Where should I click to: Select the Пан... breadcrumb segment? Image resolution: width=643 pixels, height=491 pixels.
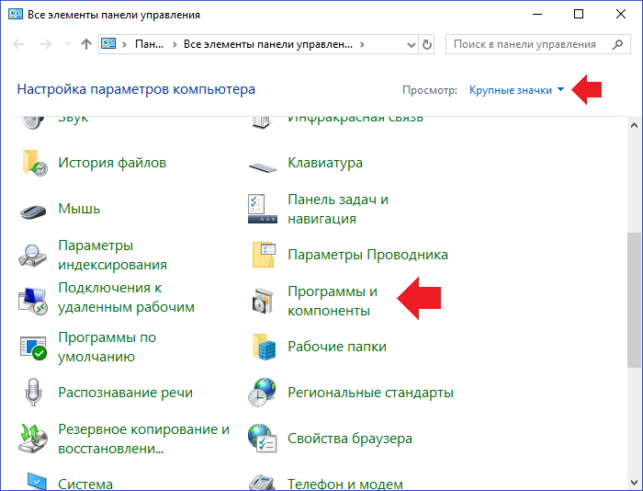(x=149, y=44)
